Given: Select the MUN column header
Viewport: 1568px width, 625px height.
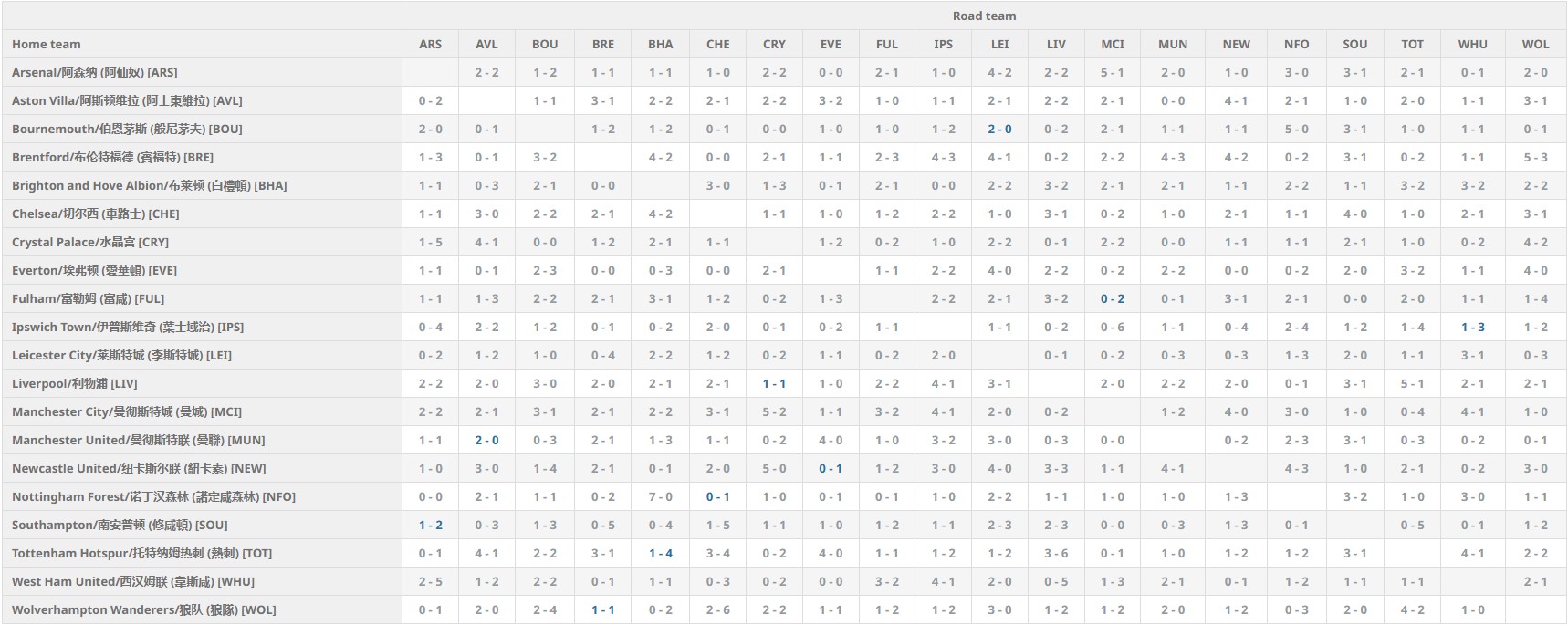Looking at the screenshot, I should tap(1173, 44).
